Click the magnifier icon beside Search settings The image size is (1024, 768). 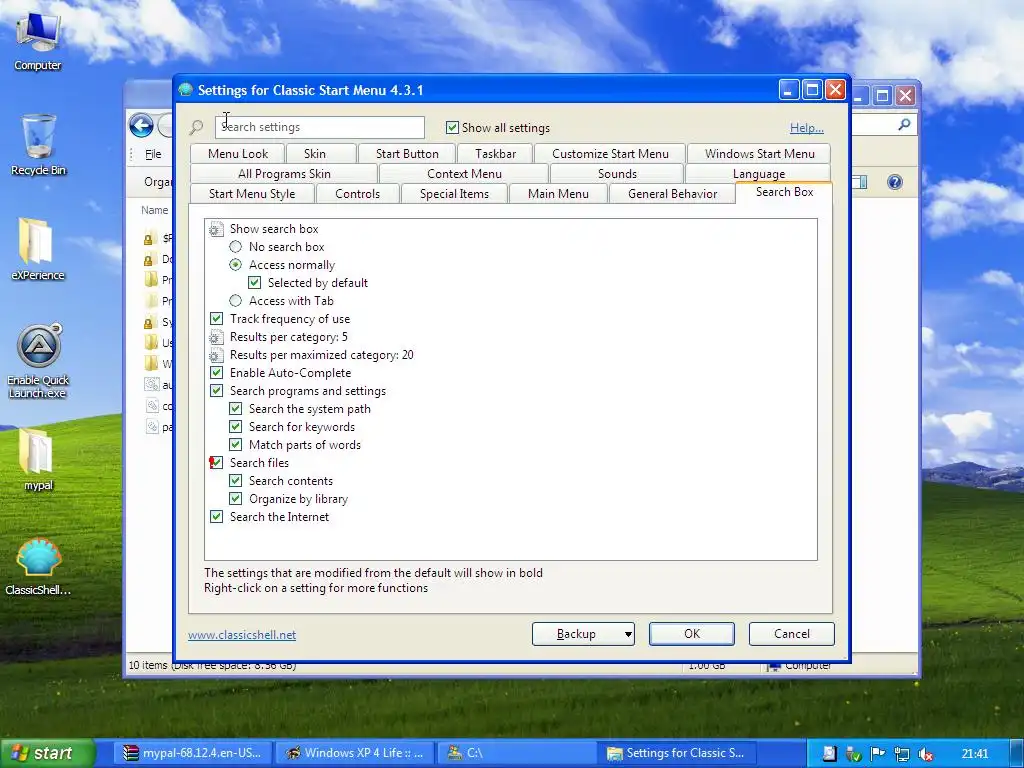click(x=196, y=127)
